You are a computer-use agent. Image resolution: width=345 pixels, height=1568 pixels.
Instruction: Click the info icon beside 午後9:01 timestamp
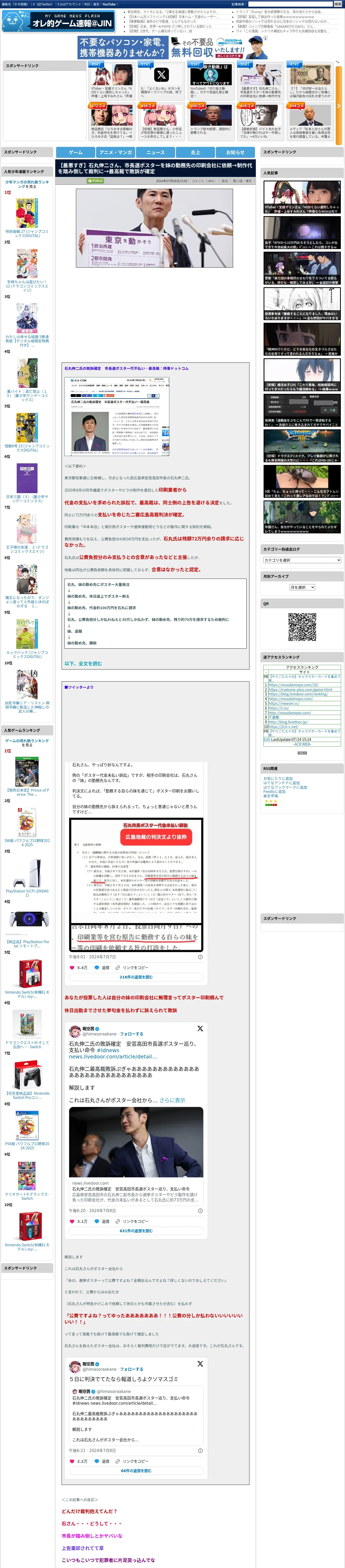click(x=200, y=957)
